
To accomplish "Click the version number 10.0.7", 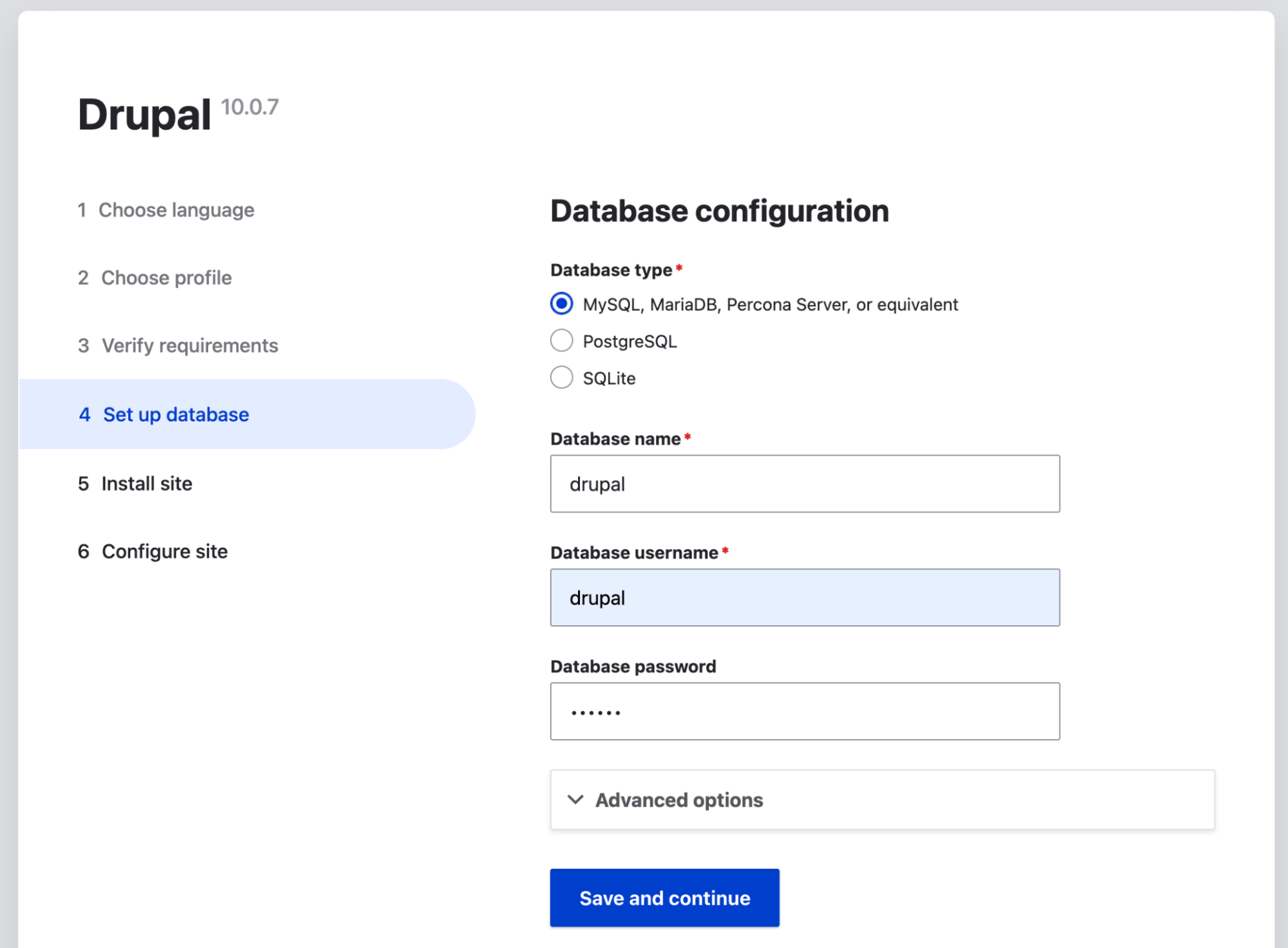I will pyautogui.click(x=250, y=107).
